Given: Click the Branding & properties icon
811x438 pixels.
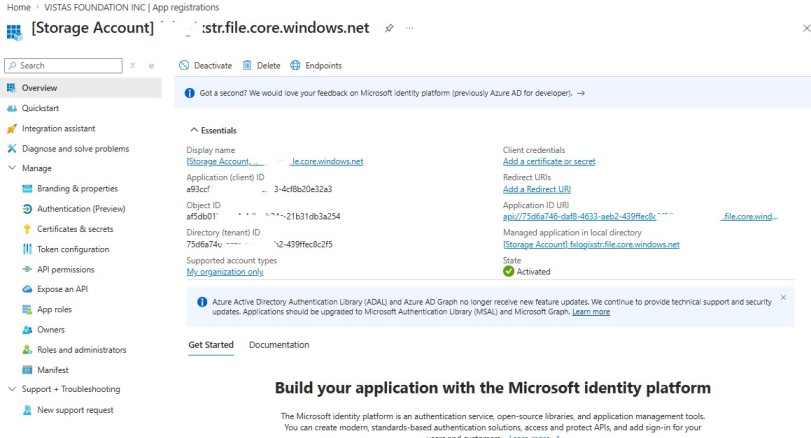Looking at the screenshot, I should click(27, 189).
